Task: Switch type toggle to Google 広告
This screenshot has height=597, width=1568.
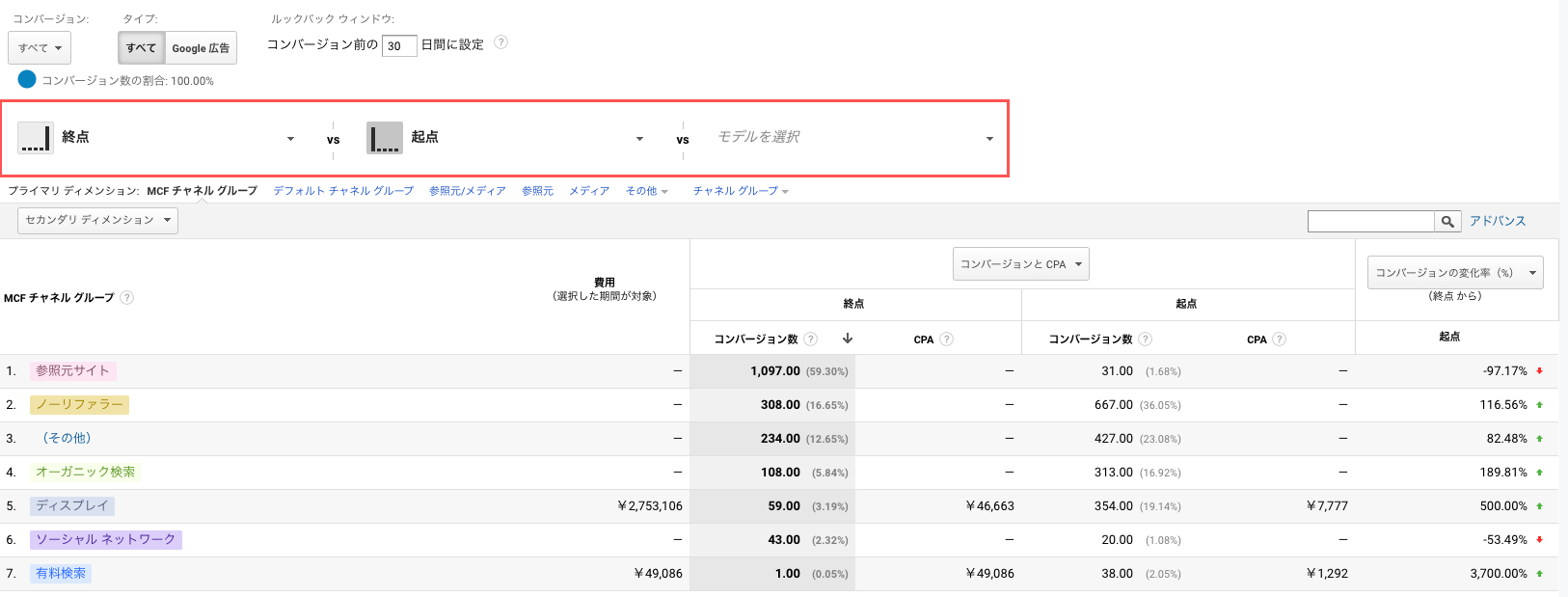Action: pyautogui.click(x=201, y=48)
